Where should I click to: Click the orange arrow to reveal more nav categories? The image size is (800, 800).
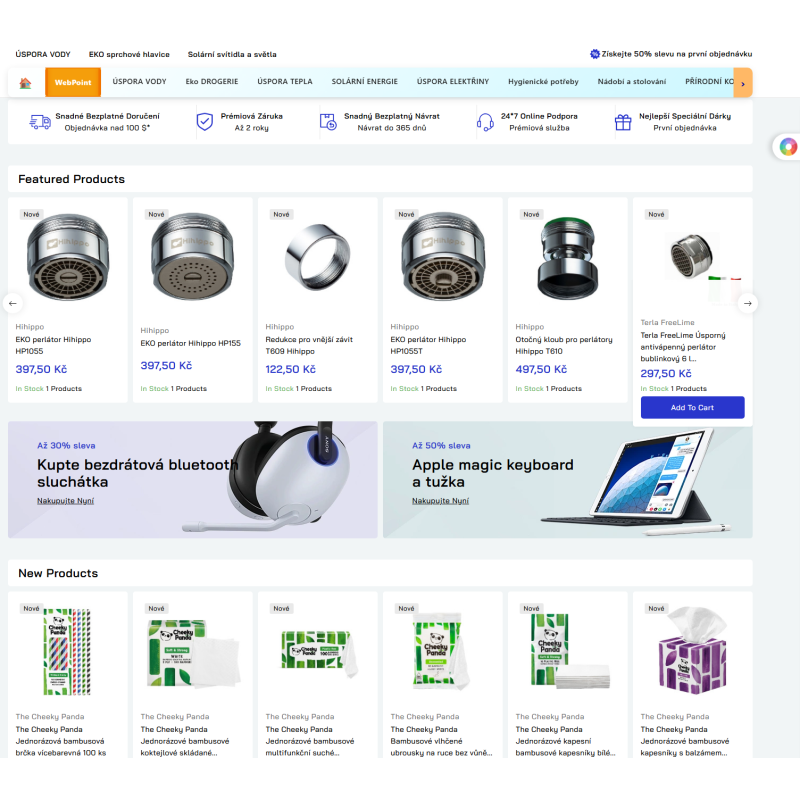coord(743,82)
